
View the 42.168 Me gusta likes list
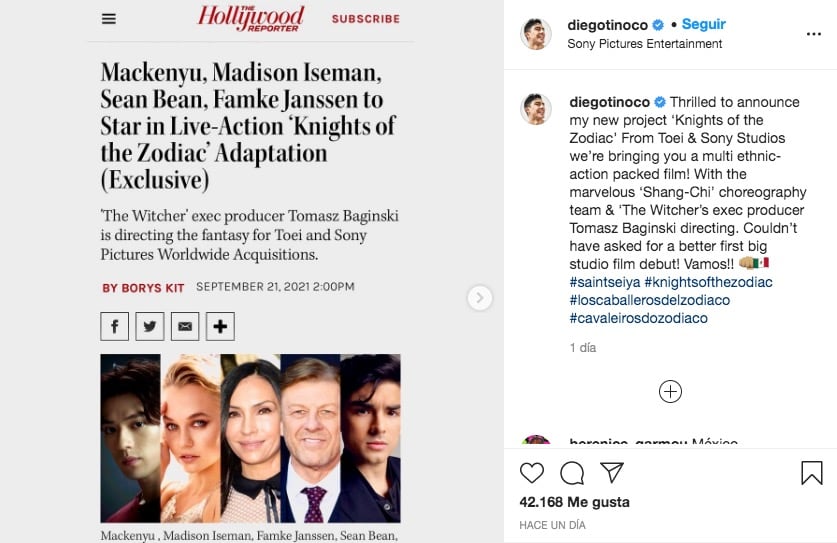(x=574, y=502)
